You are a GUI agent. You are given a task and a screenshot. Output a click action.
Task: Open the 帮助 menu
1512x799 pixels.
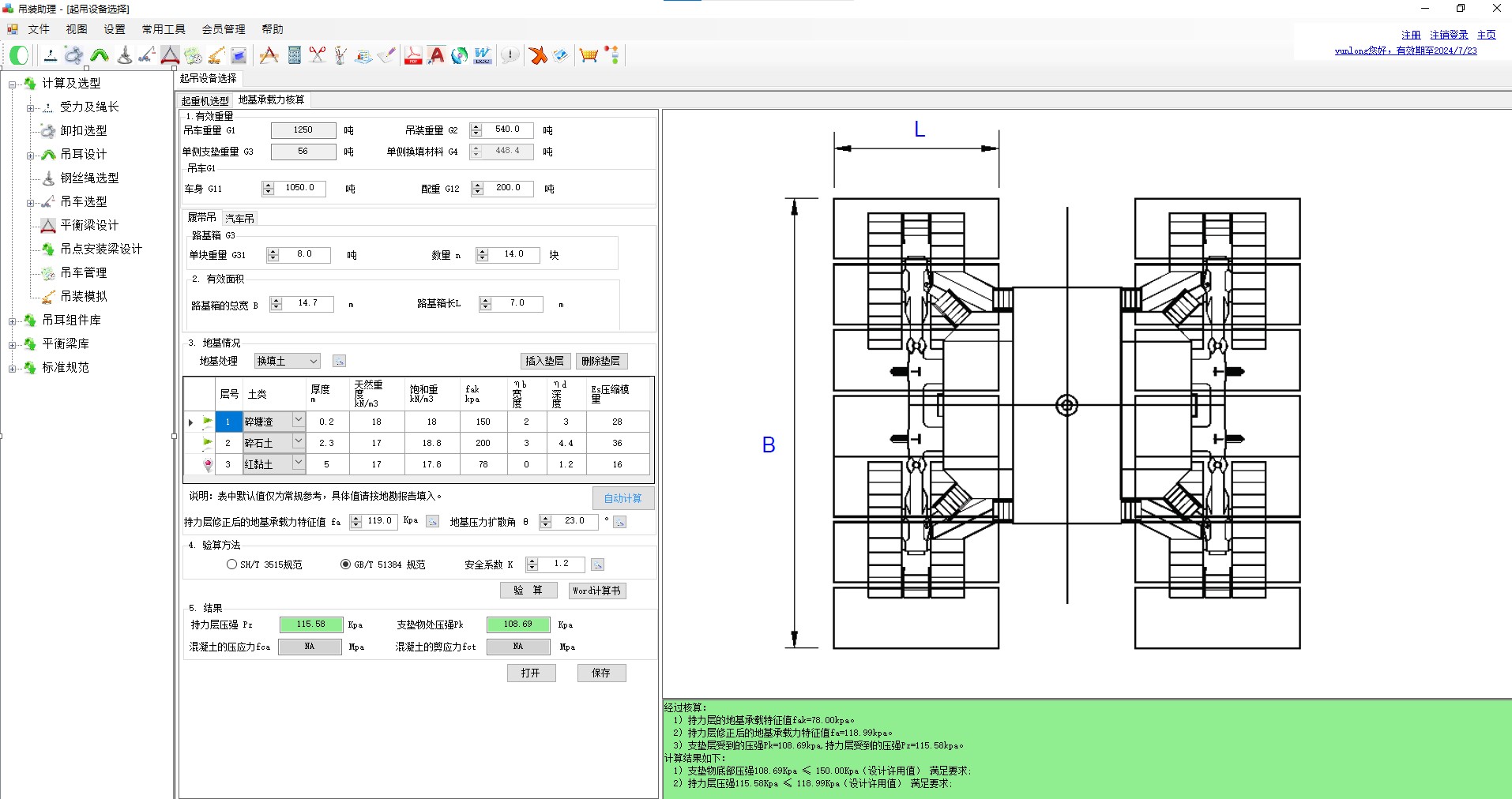click(273, 29)
